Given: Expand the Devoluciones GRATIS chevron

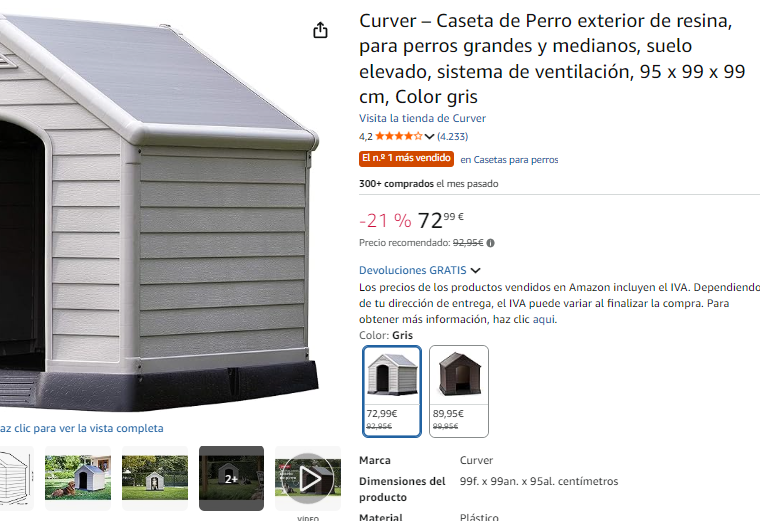Looking at the screenshot, I should tap(475, 270).
